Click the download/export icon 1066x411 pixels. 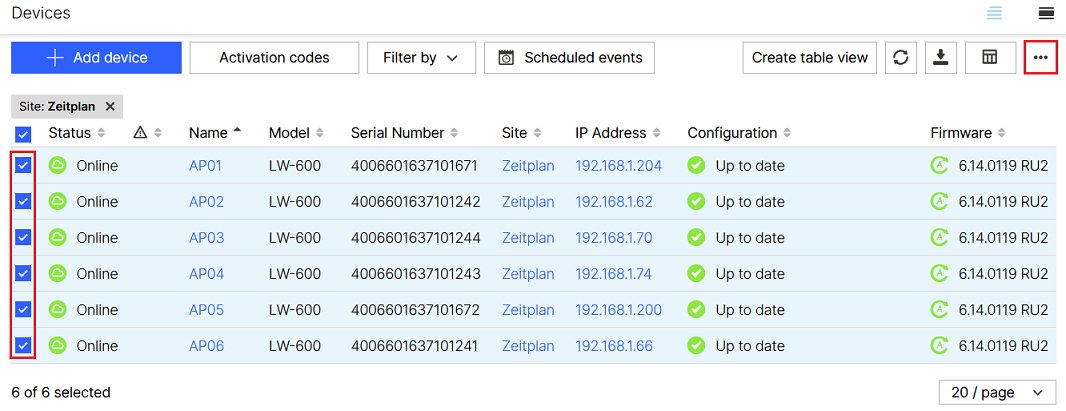coord(940,58)
